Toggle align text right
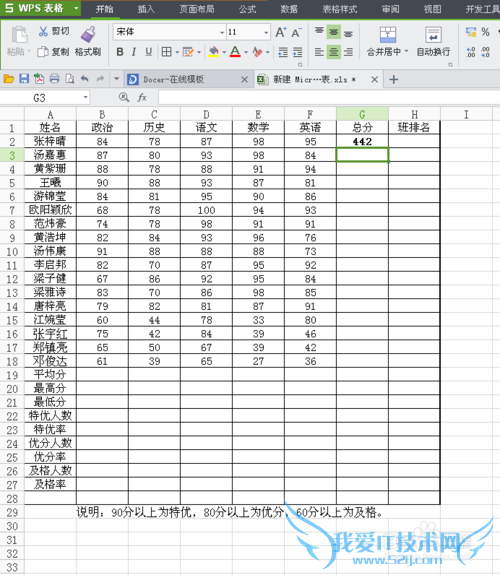 pyautogui.click(x=348, y=52)
